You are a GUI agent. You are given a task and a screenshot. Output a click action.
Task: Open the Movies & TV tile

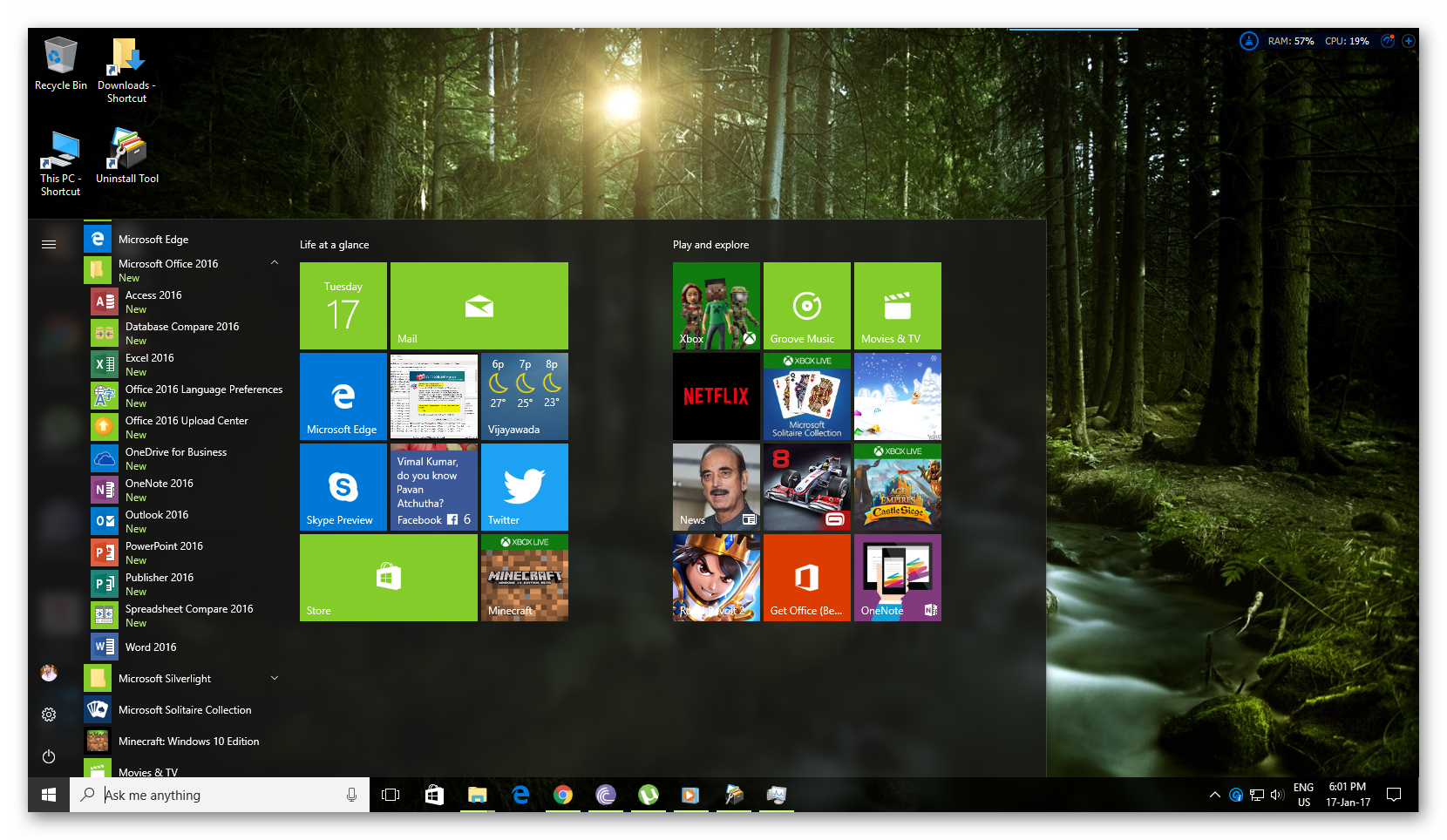pos(898,306)
